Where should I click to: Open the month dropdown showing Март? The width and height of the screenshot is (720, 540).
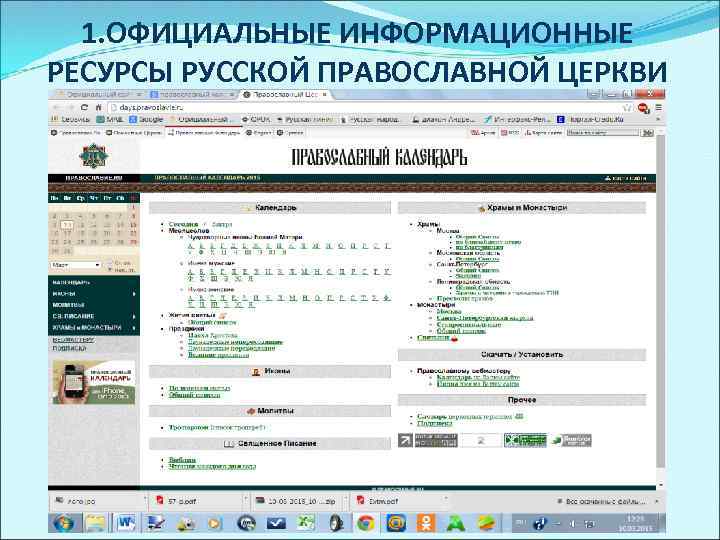click(75, 265)
